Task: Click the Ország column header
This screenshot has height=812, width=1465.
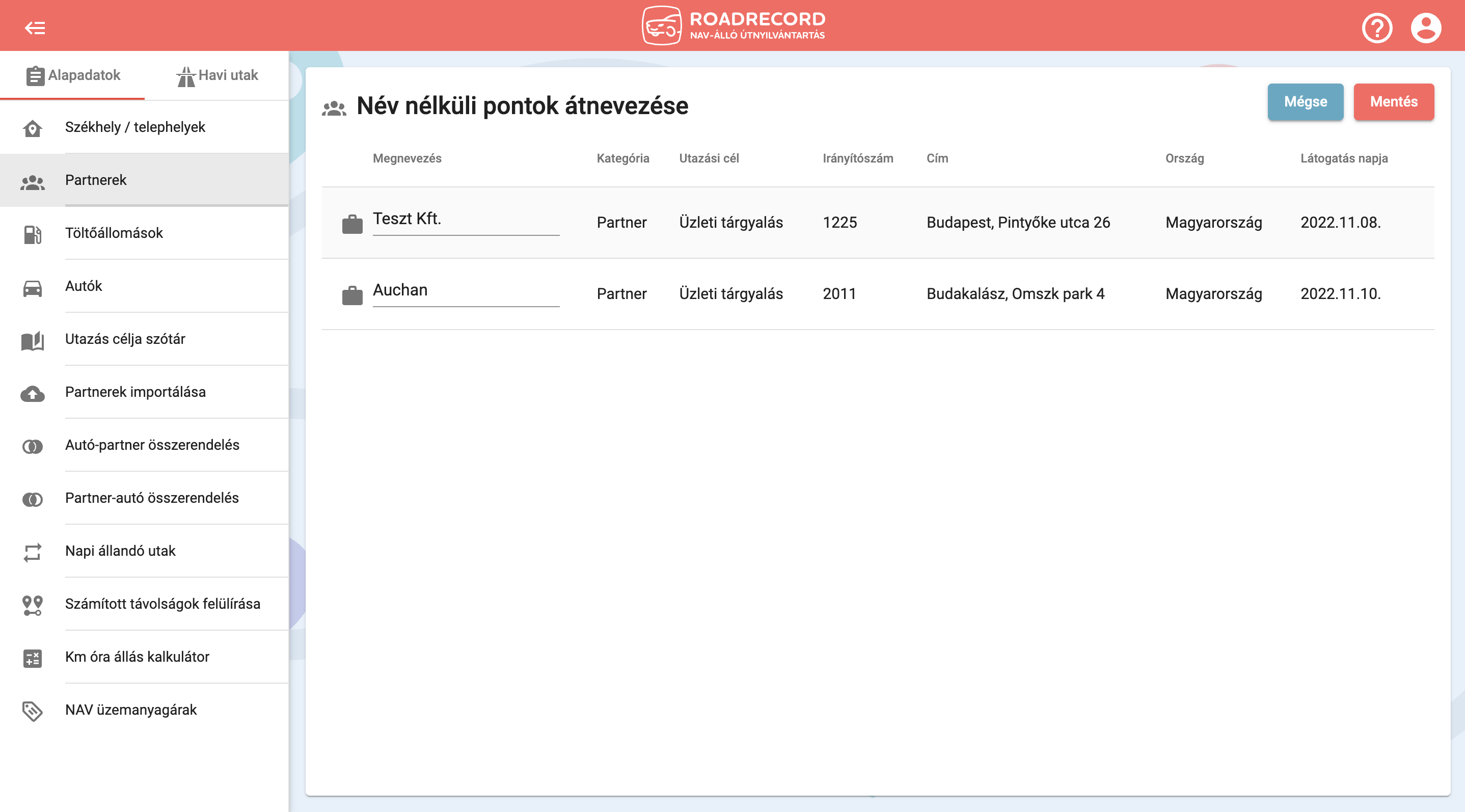Action: click(x=1184, y=158)
